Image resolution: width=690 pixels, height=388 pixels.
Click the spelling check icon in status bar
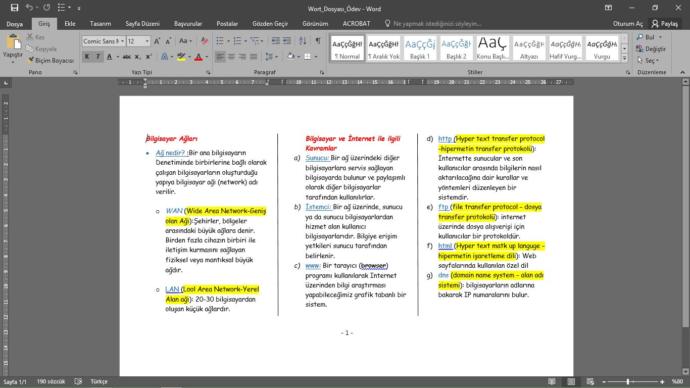click(x=78, y=381)
